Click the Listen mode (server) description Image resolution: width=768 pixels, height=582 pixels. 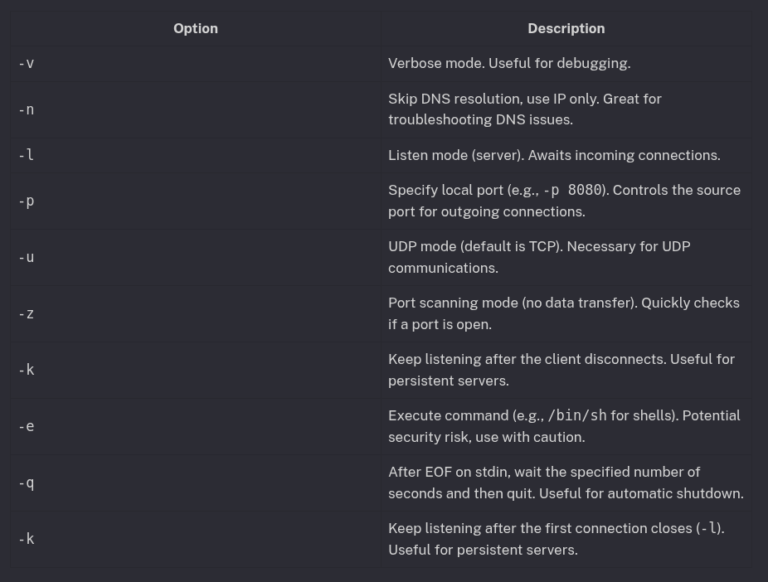tap(554, 155)
